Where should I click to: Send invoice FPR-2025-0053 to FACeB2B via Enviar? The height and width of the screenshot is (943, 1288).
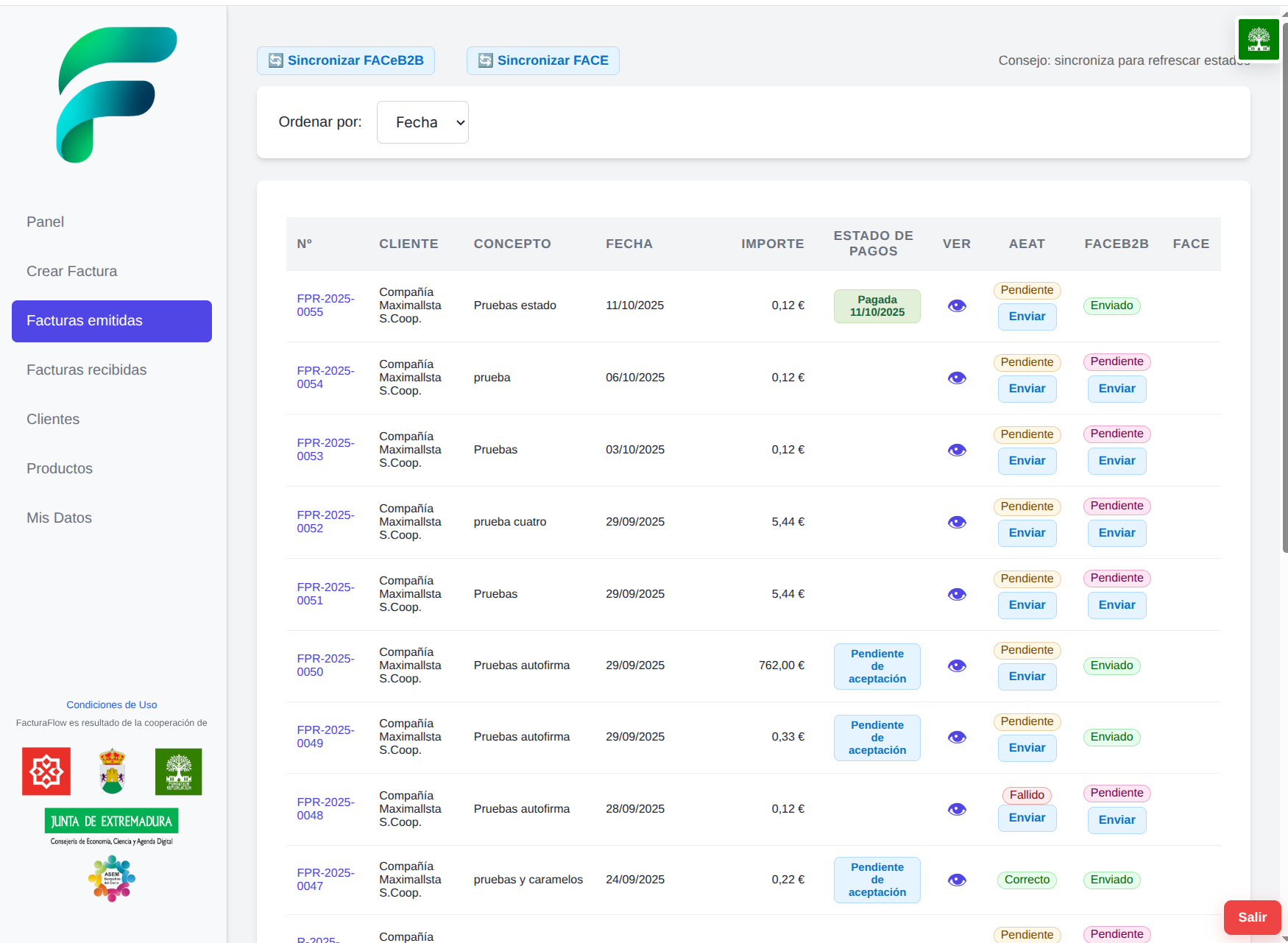[x=1117, y=461]
